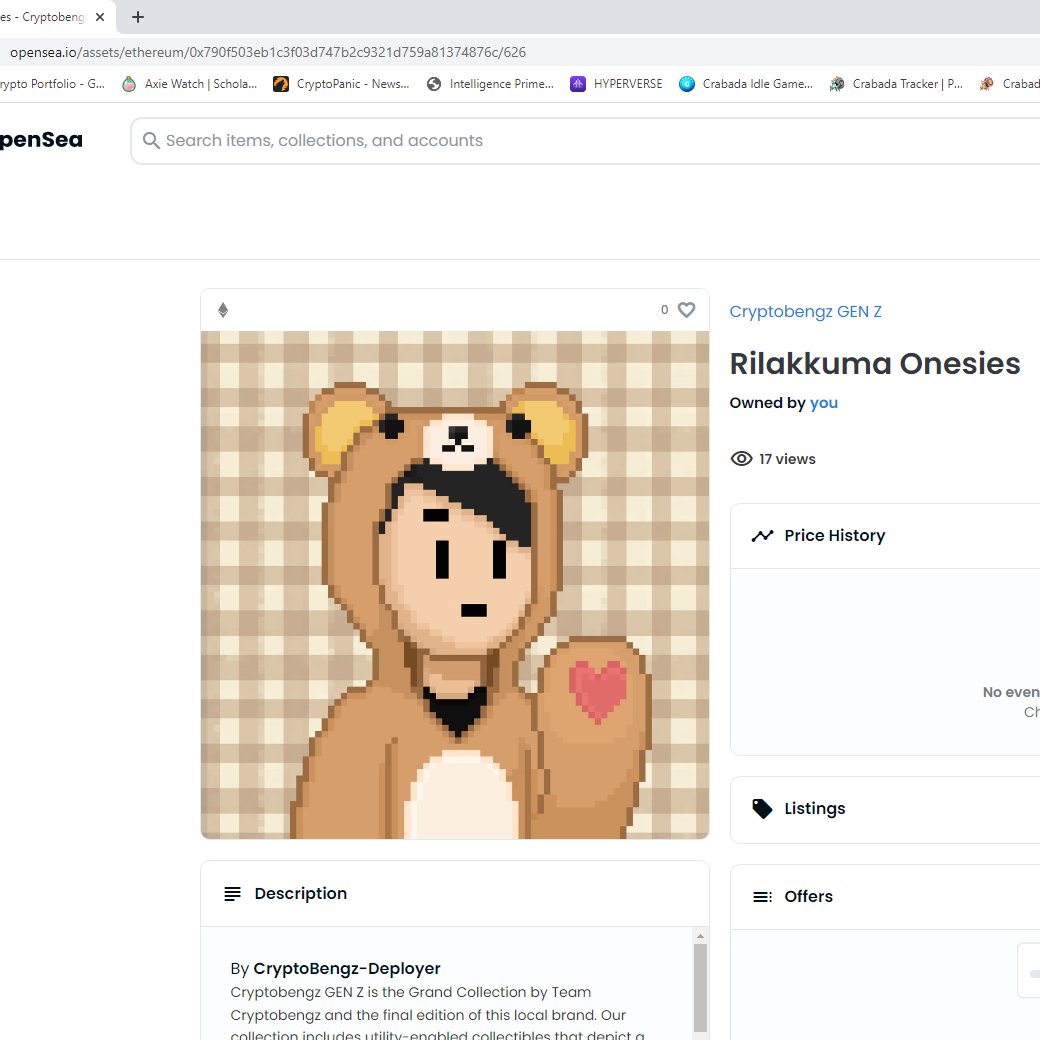1040x1040 pixels.
Task: Close the Cryptobengz browser tab
Action: coord(100,17)
